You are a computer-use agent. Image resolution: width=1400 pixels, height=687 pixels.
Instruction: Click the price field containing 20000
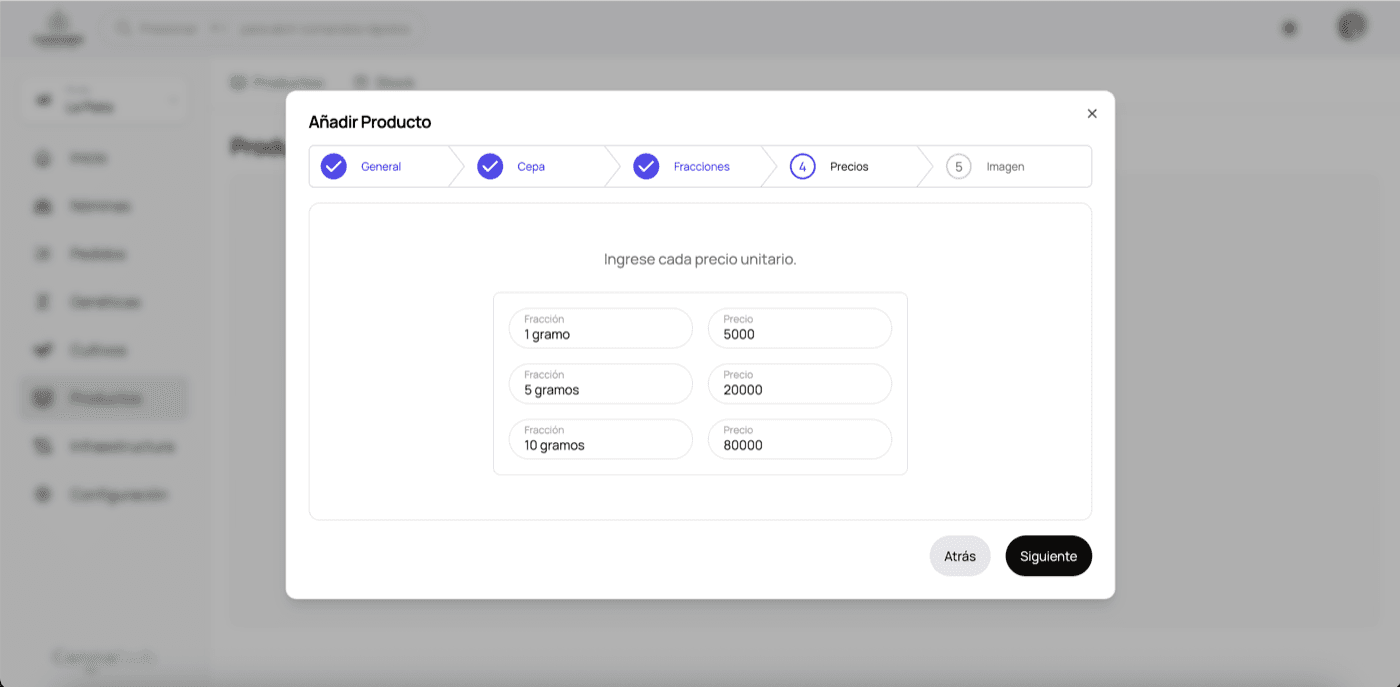click(x=800, y=384)
